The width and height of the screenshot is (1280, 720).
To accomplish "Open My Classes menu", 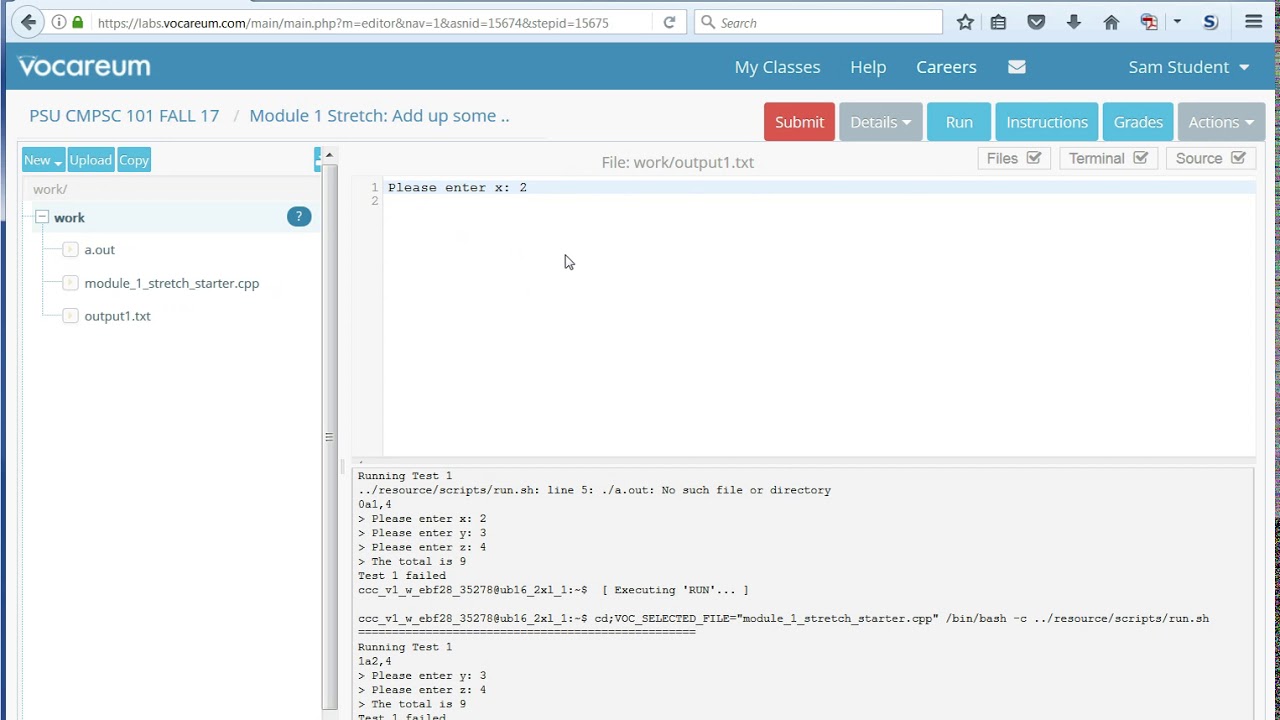I will [x=777, y=67].
